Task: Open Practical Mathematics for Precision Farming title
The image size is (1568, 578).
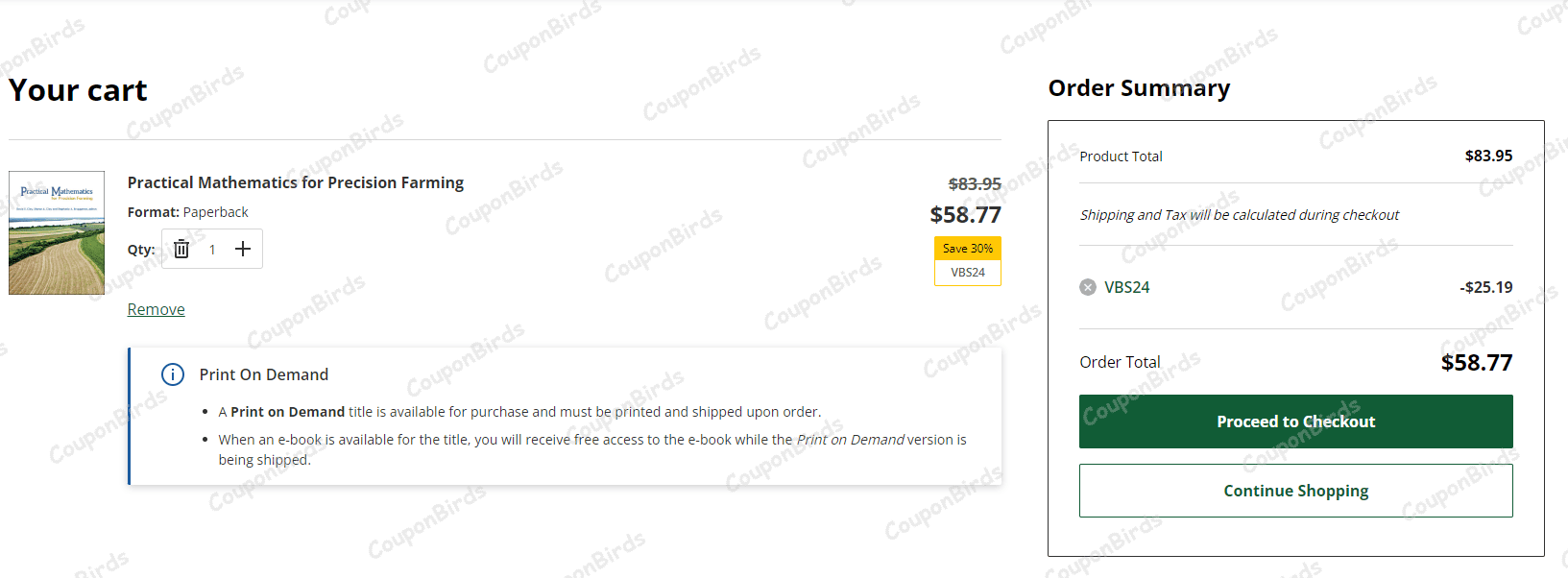Action: tap(296, 182)
